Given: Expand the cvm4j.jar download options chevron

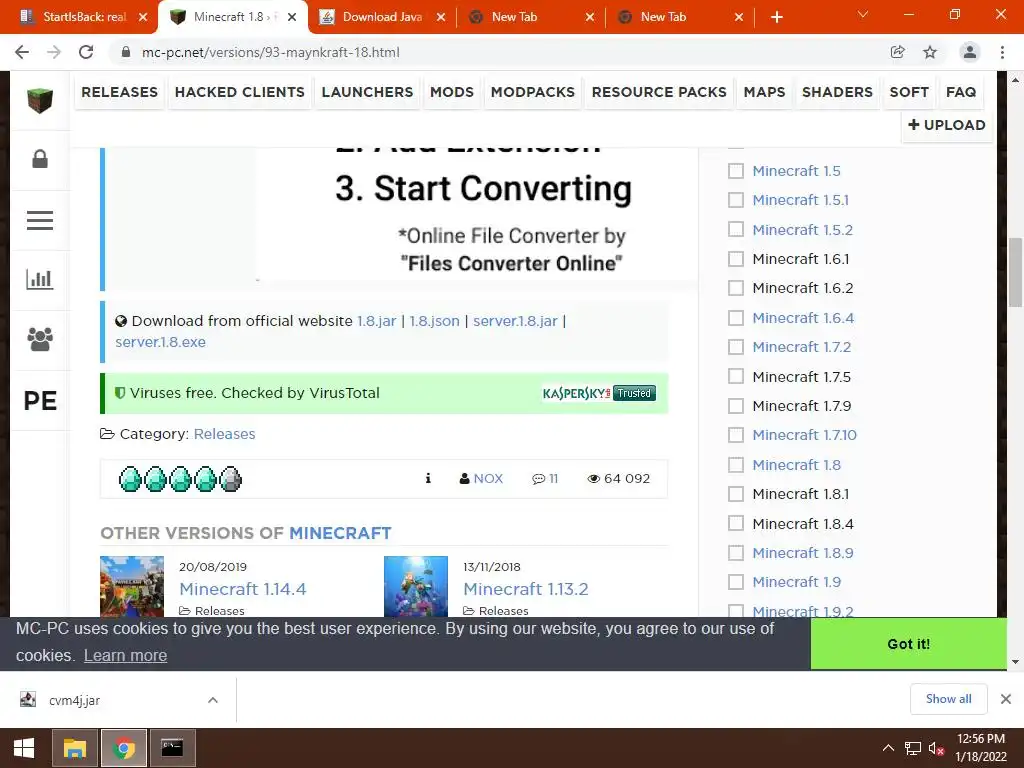Looking at the screenshot, I should pyautogui.click(x=213, y=700).
